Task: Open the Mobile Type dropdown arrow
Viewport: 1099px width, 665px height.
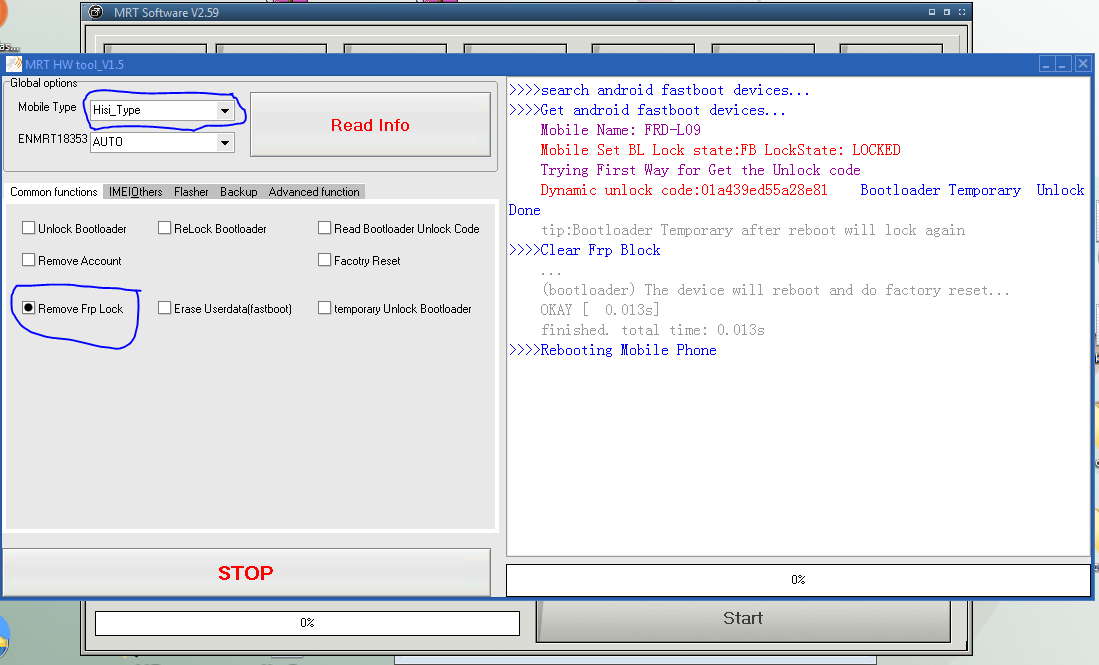Action: coord(224,111)
